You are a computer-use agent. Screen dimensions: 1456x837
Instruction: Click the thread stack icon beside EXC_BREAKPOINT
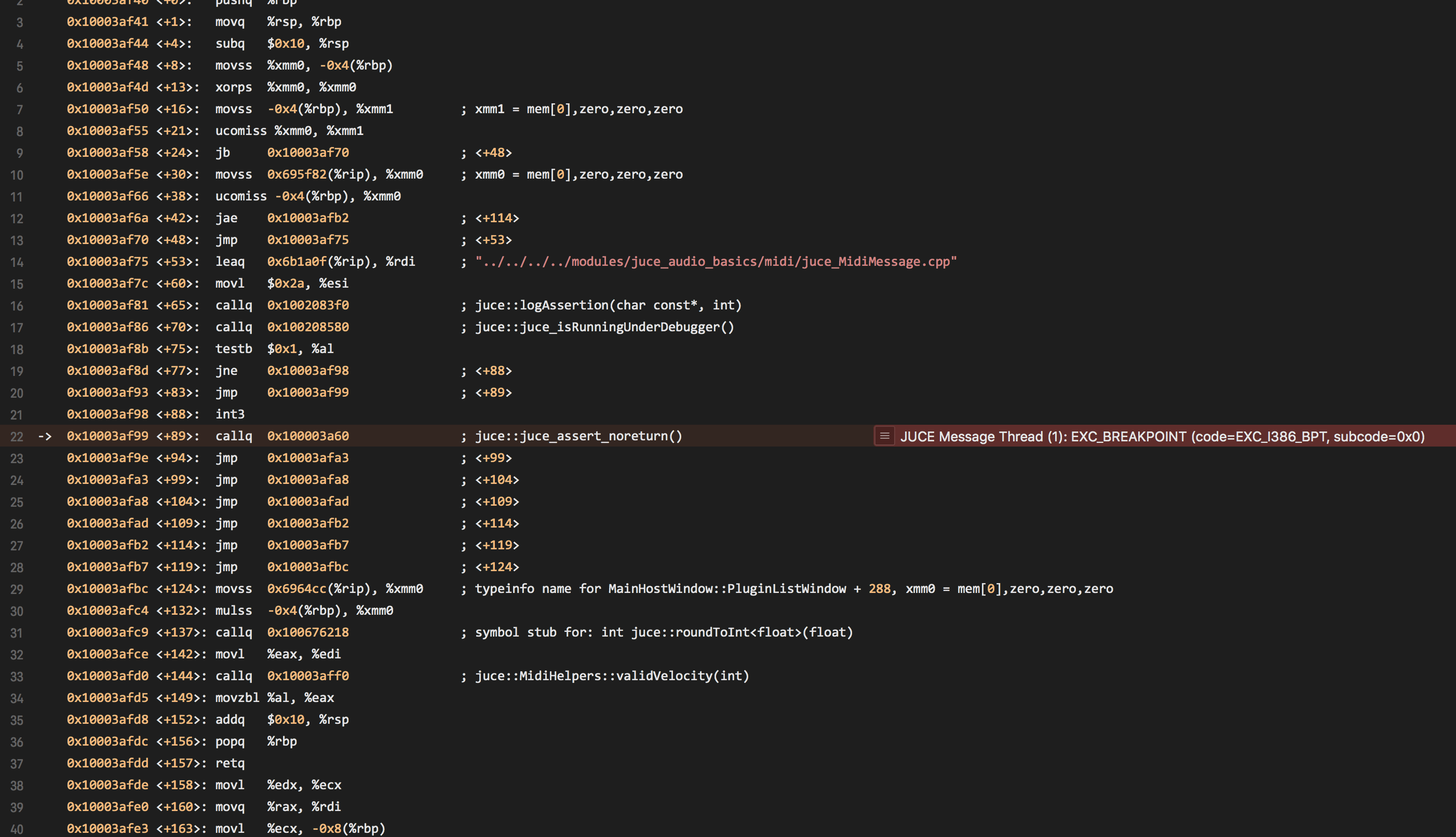click(x=884, y=436)
